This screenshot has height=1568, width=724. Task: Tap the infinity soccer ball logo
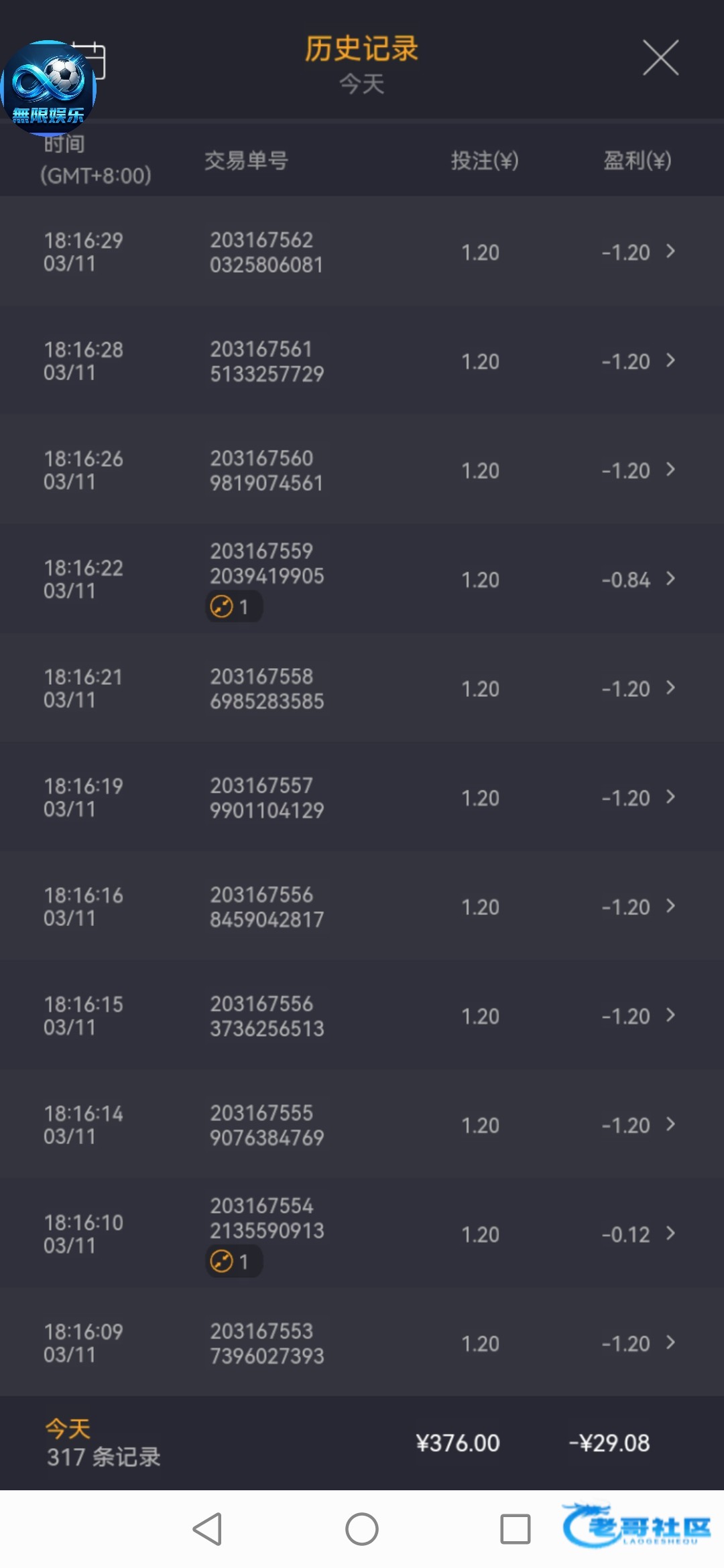click(x=49, y=88)
